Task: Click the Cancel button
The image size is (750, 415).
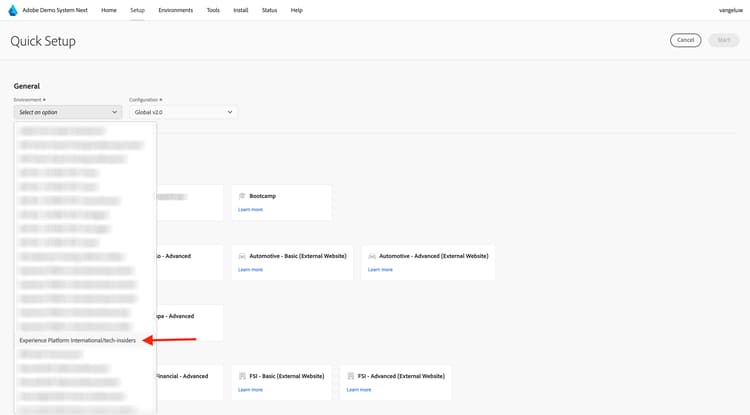Action: point(685,40)
